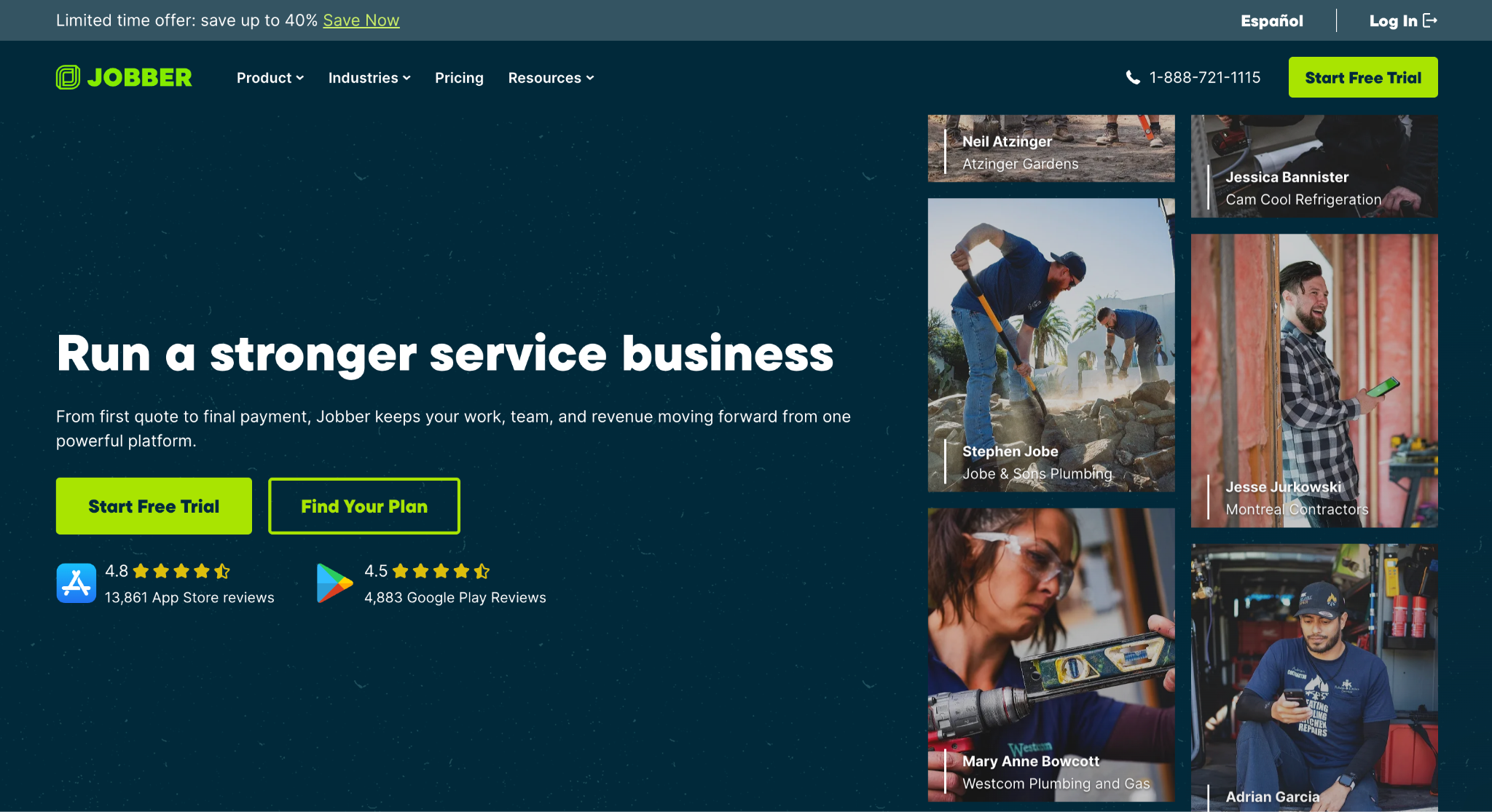Viewport: 1492px width, 812px height.
Task: Open the Adrian Garcia photo card
Action: coord(1314,678)
